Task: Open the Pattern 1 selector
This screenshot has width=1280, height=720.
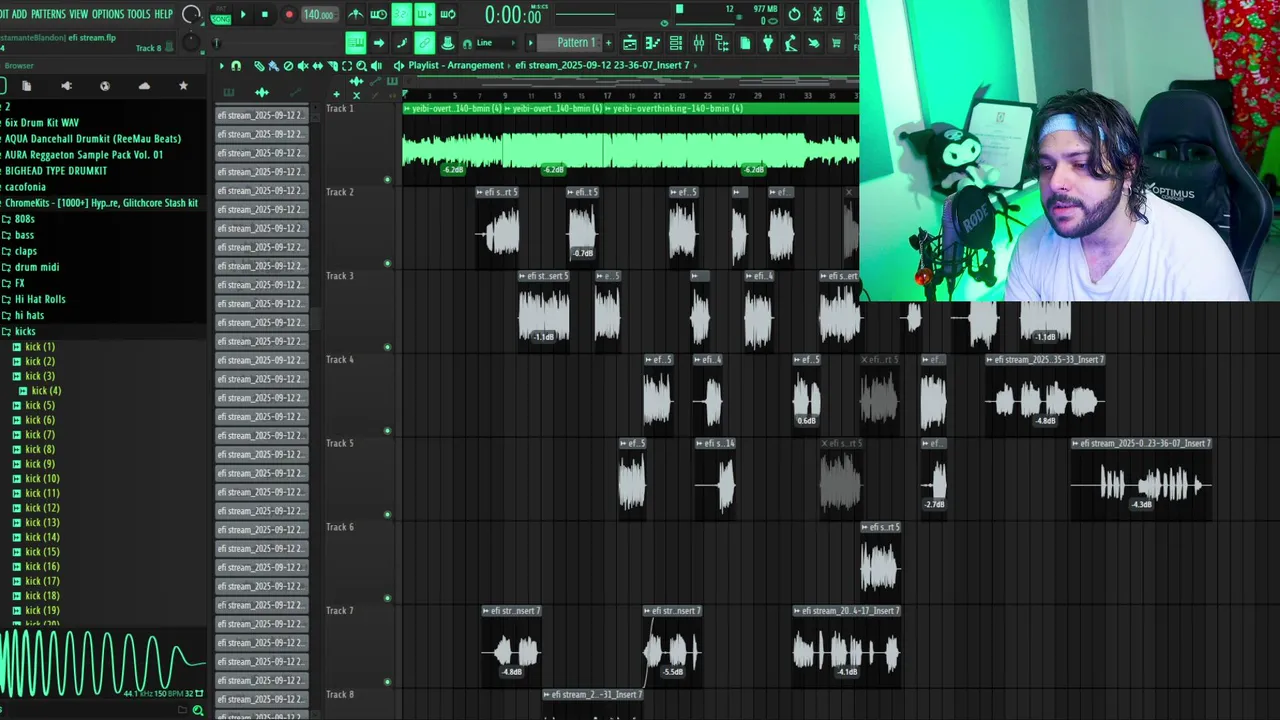Action: 570,43
